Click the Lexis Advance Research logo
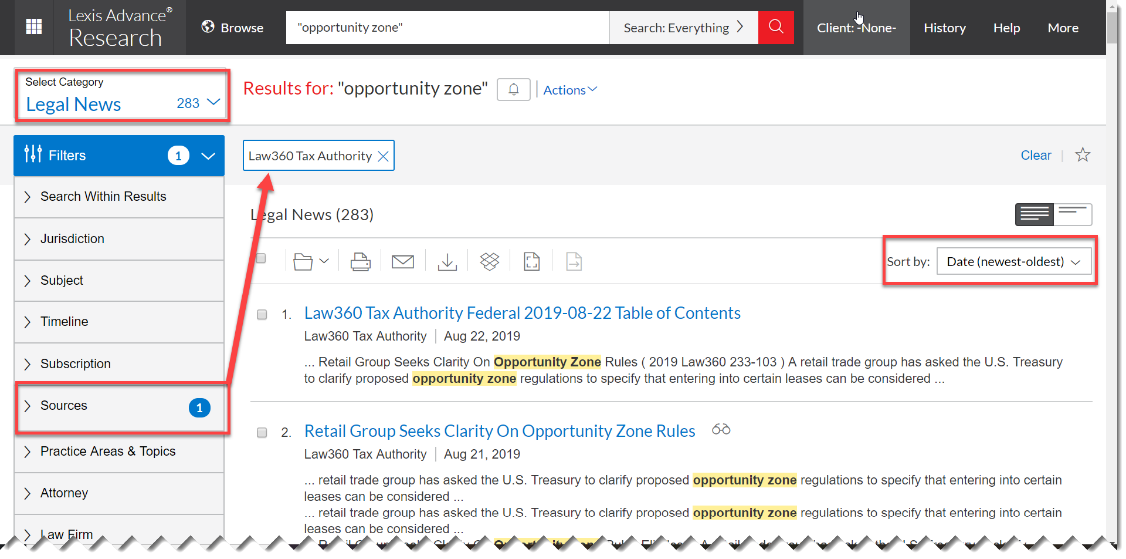The image size is (1126, 559). coord(120,28)
